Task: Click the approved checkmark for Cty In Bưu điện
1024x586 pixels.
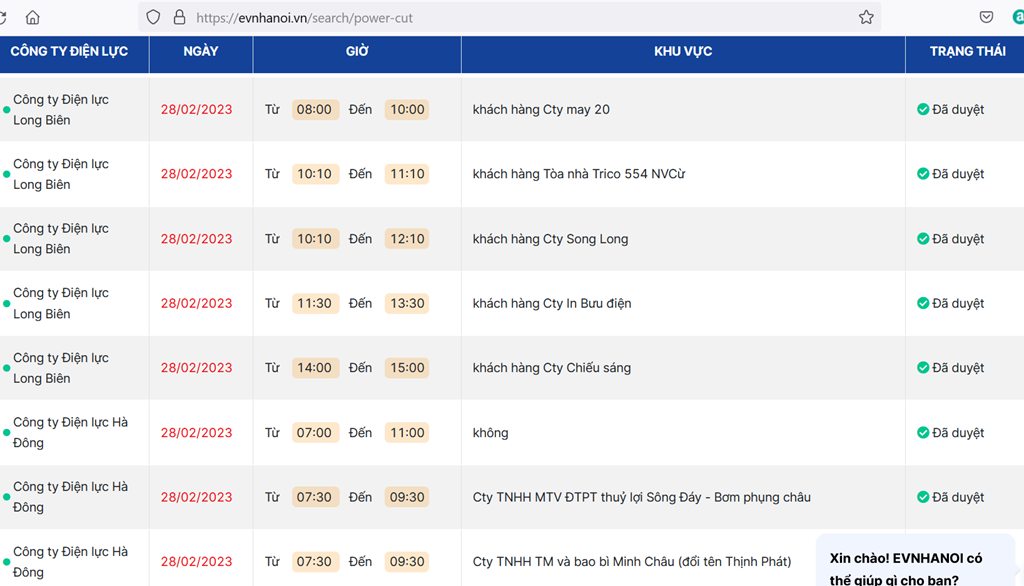Action: pos(923,303)
